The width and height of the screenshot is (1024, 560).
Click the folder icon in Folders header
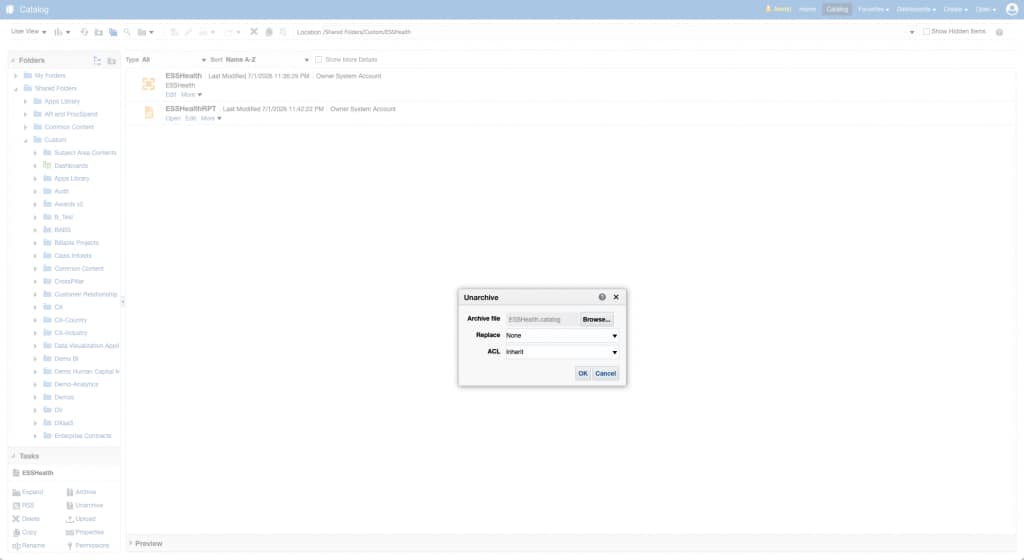(112, 60)
